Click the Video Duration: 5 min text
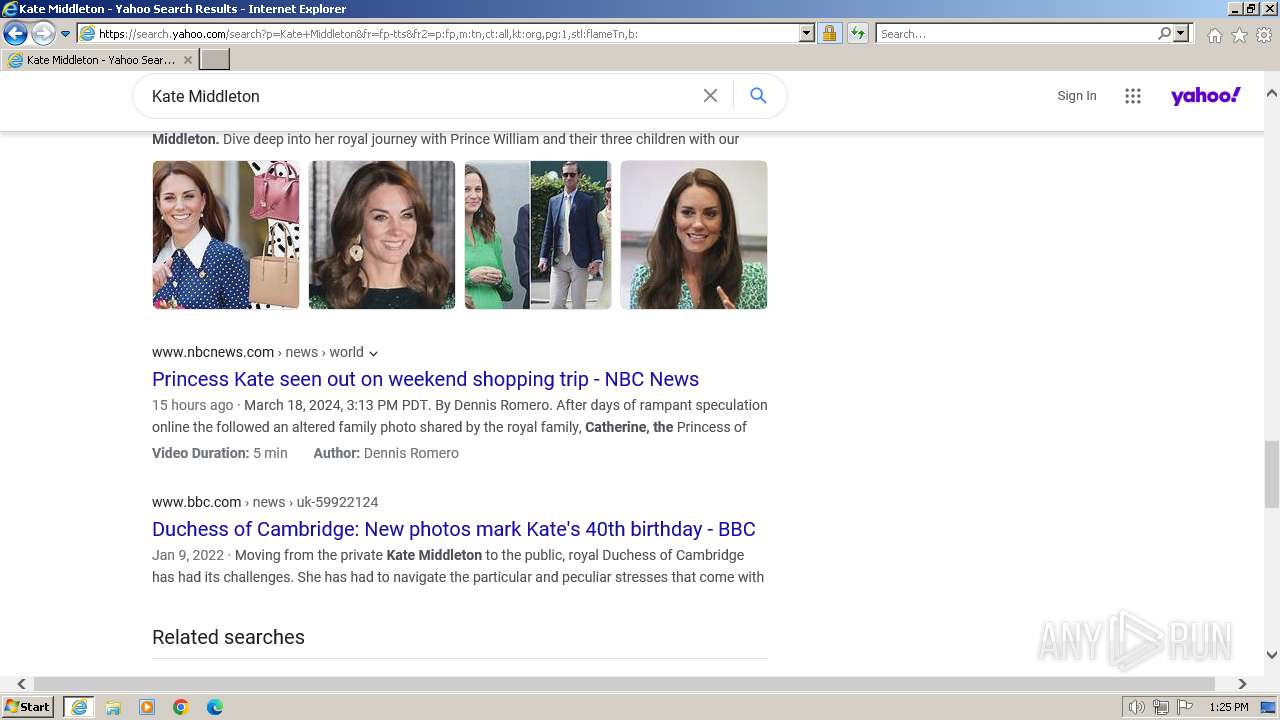This screenshot has width=1280, height=720. tap(220, 453)
